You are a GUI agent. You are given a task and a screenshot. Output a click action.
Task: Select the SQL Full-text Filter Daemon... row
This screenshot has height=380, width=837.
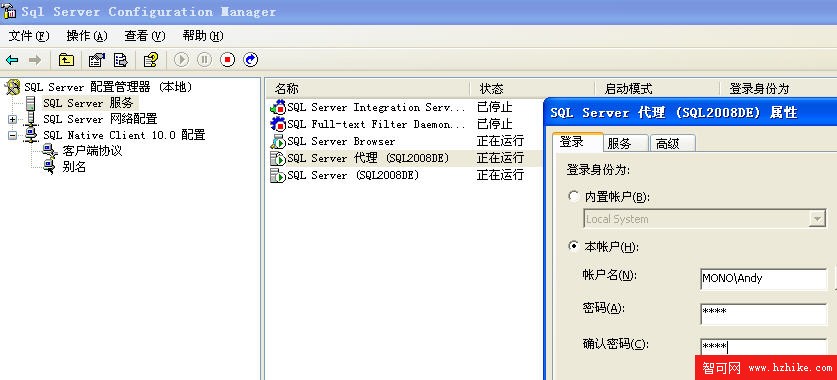tap(376, 125)
